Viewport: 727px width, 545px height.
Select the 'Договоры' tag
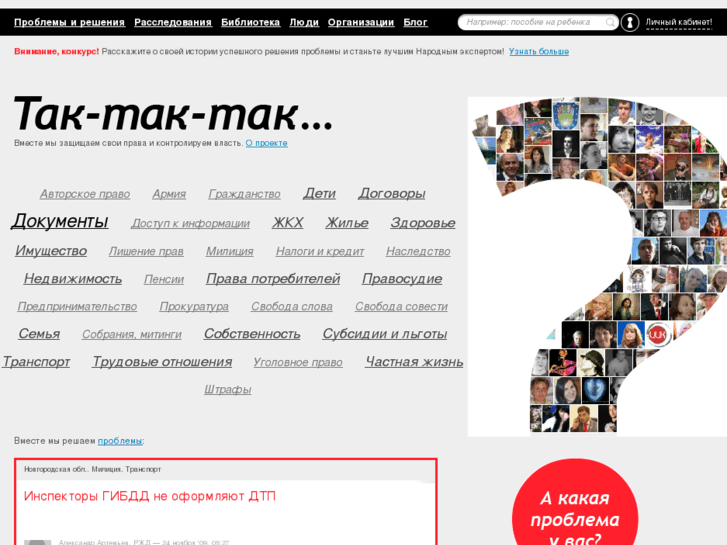click(x=392, y=193)
